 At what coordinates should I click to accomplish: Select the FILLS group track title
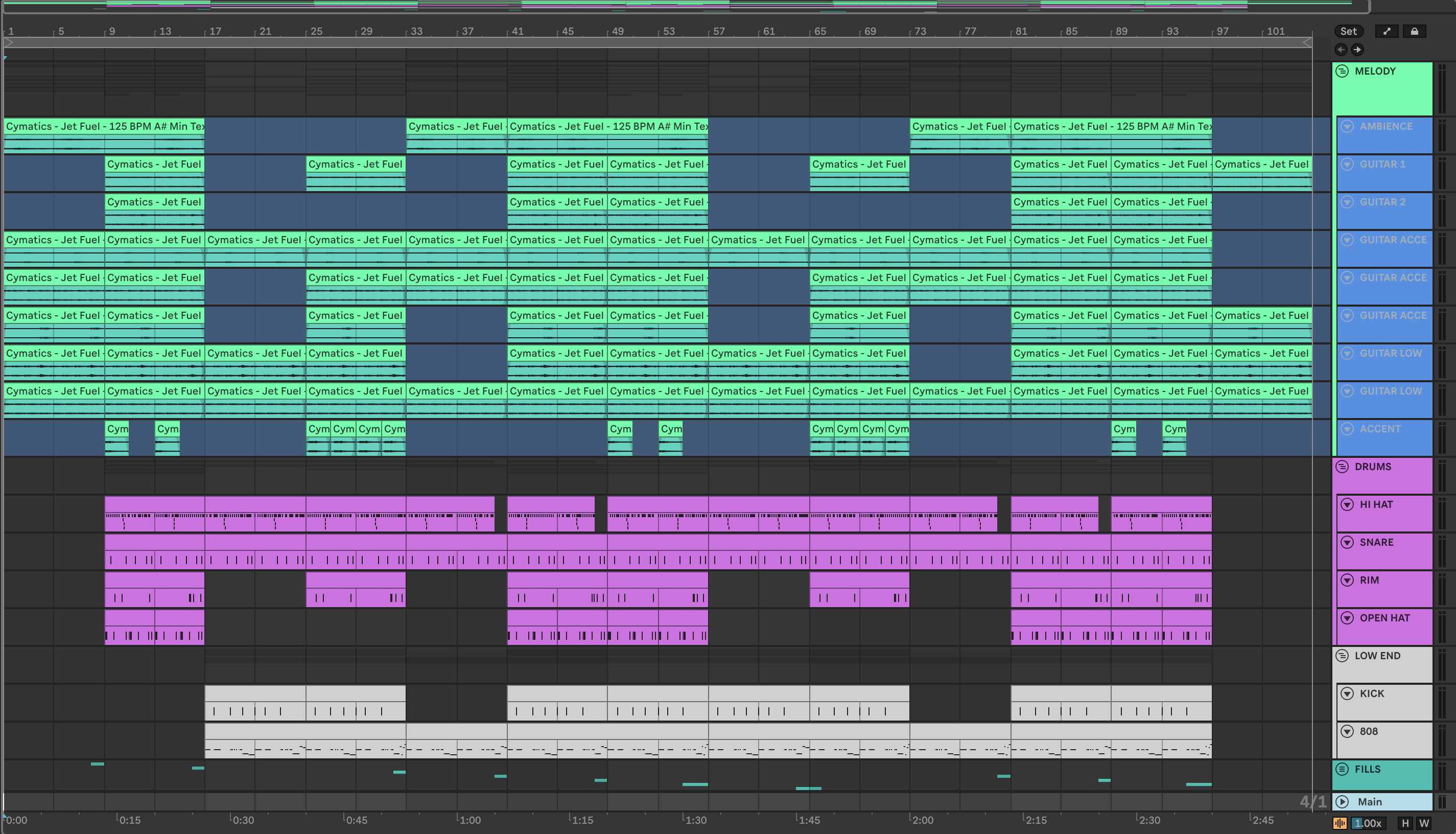coord(1367,769)
